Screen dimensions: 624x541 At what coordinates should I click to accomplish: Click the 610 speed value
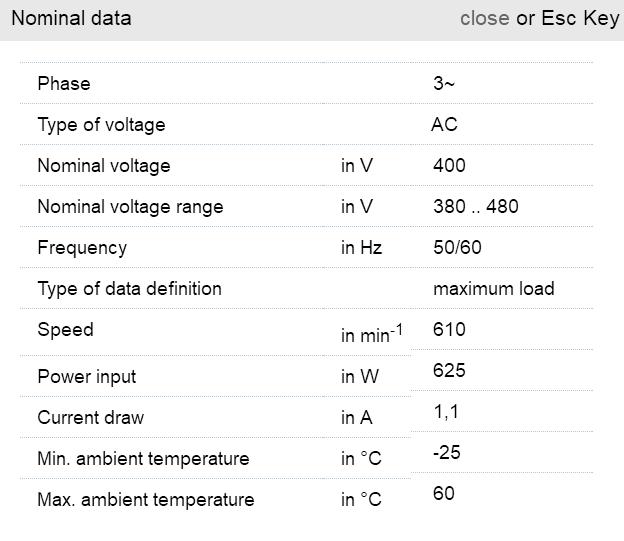[449, 329]
